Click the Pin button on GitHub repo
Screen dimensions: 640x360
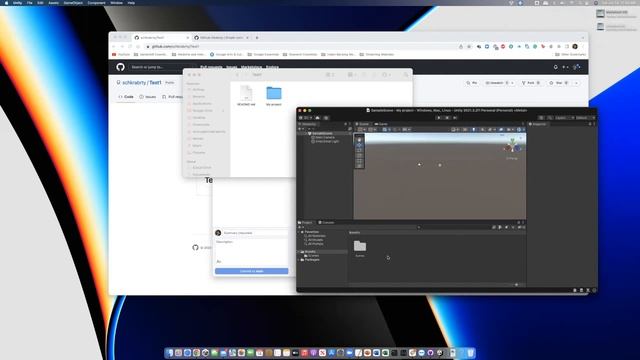pos(472,83)
